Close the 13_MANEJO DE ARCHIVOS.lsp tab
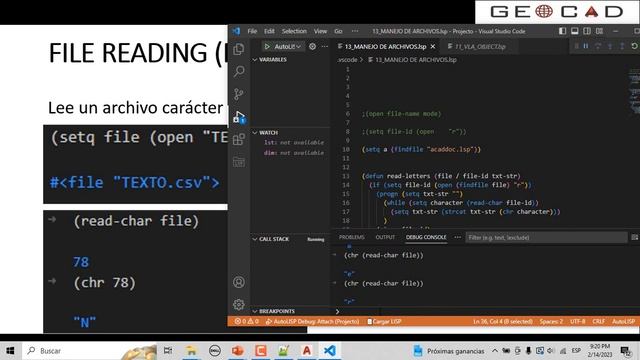 pos(433,47)
